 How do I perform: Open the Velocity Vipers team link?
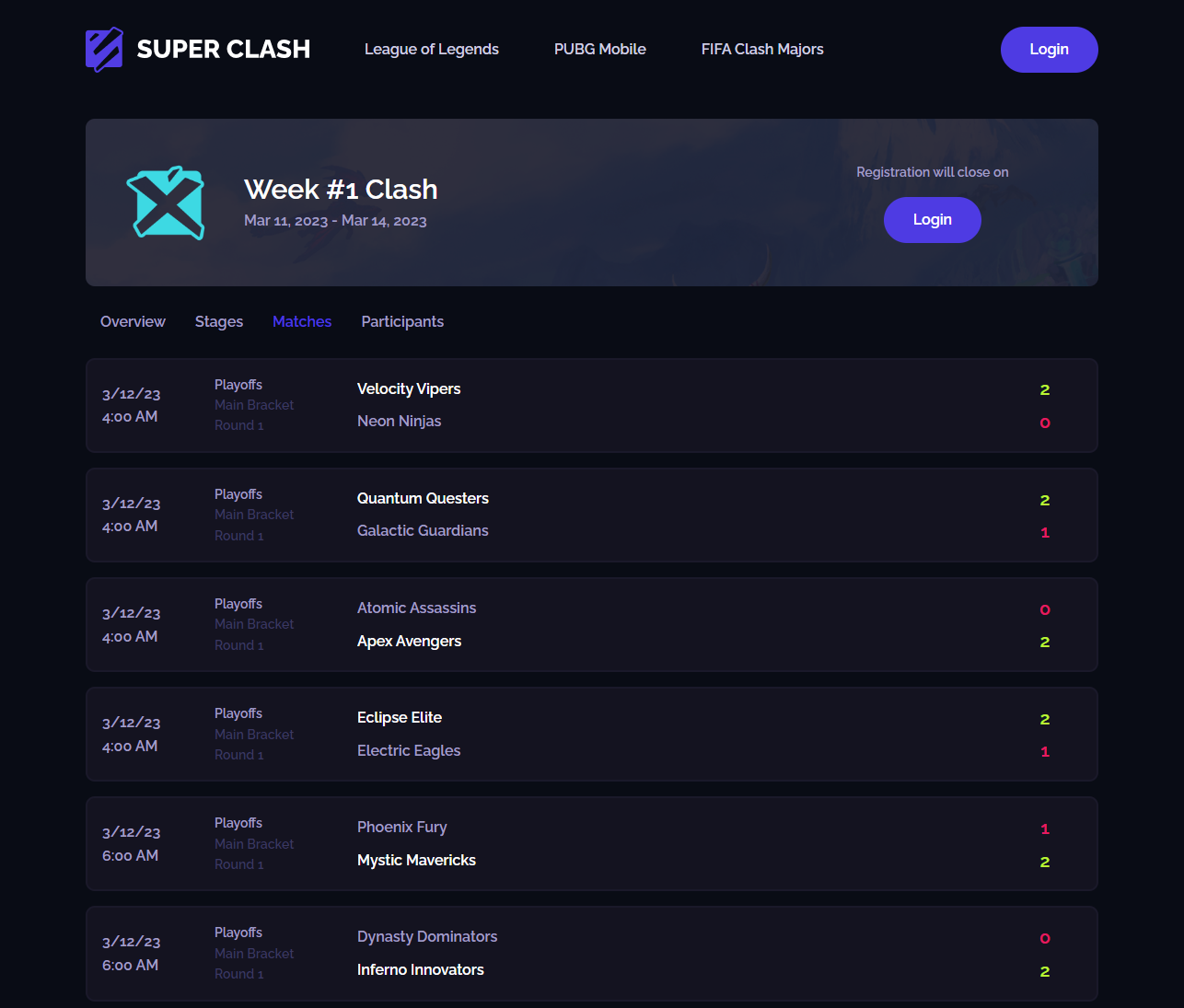click(x=409, y=388)
